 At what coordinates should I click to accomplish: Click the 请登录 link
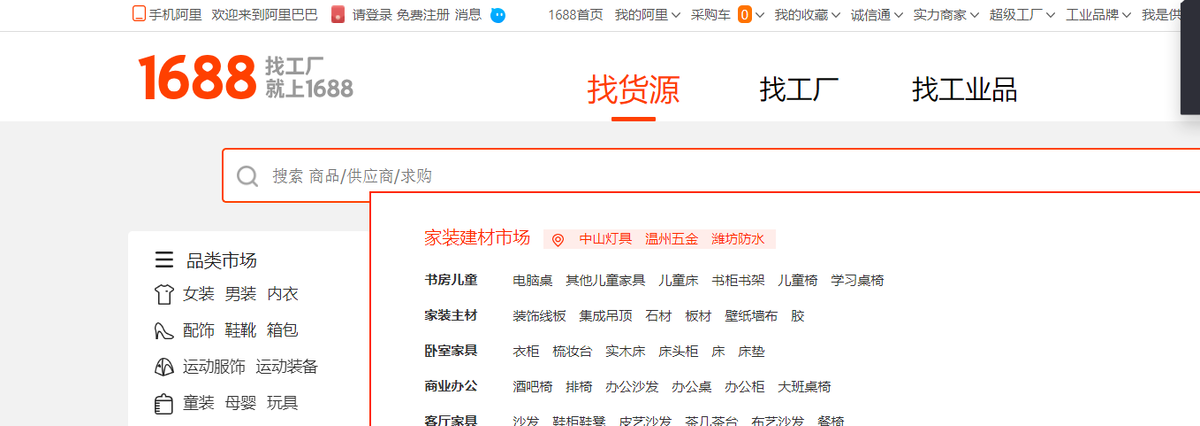[372, 15]
